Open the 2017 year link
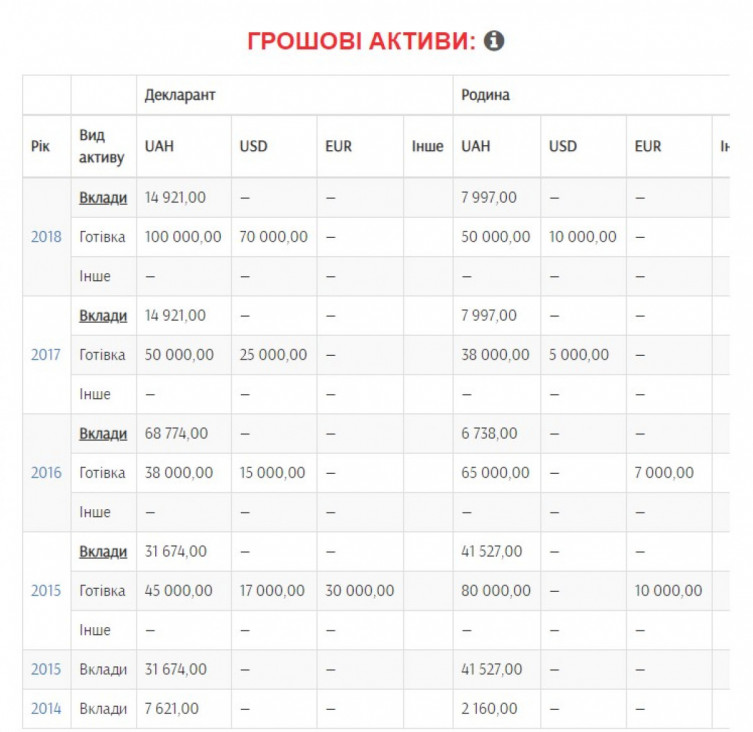The height and width of the screenshot is (732, 753). pos(46,355)
